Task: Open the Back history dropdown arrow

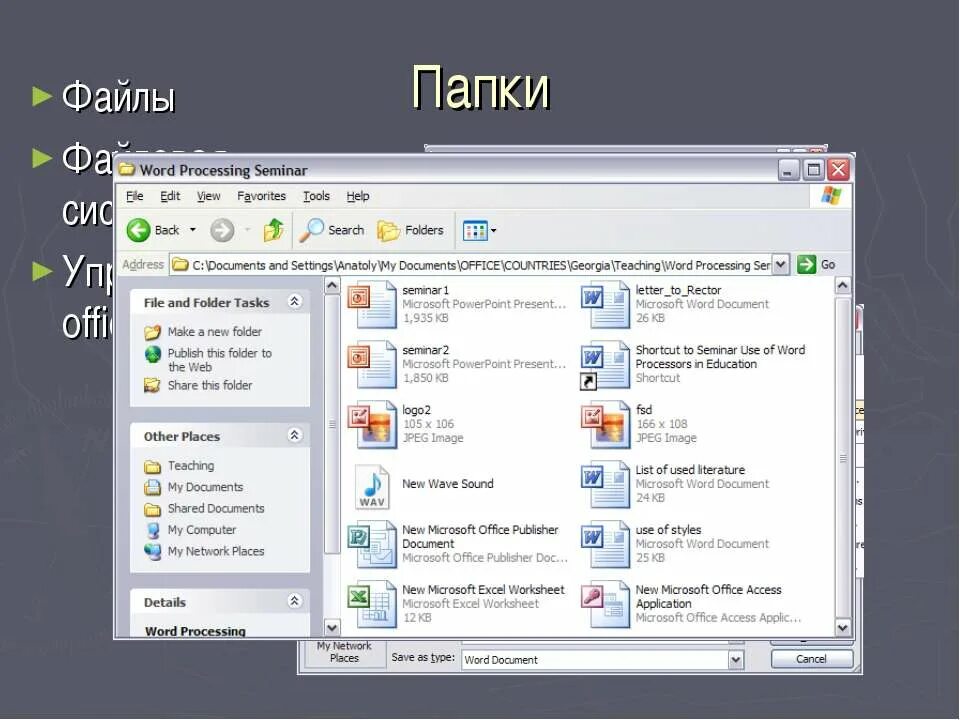Action: click(x=192, y=230)
